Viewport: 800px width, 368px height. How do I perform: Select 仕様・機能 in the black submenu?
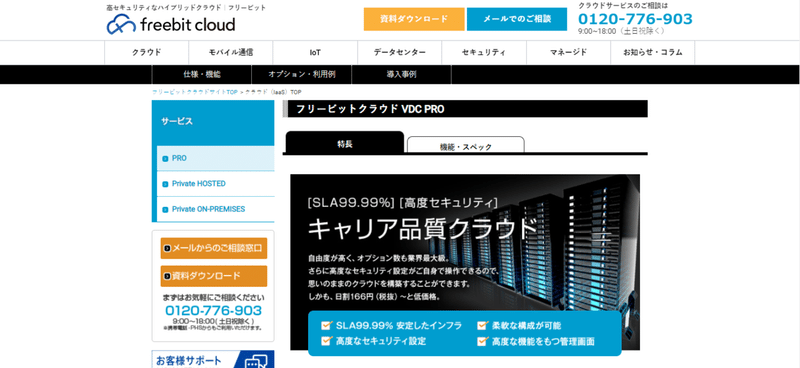coord(202,75)
